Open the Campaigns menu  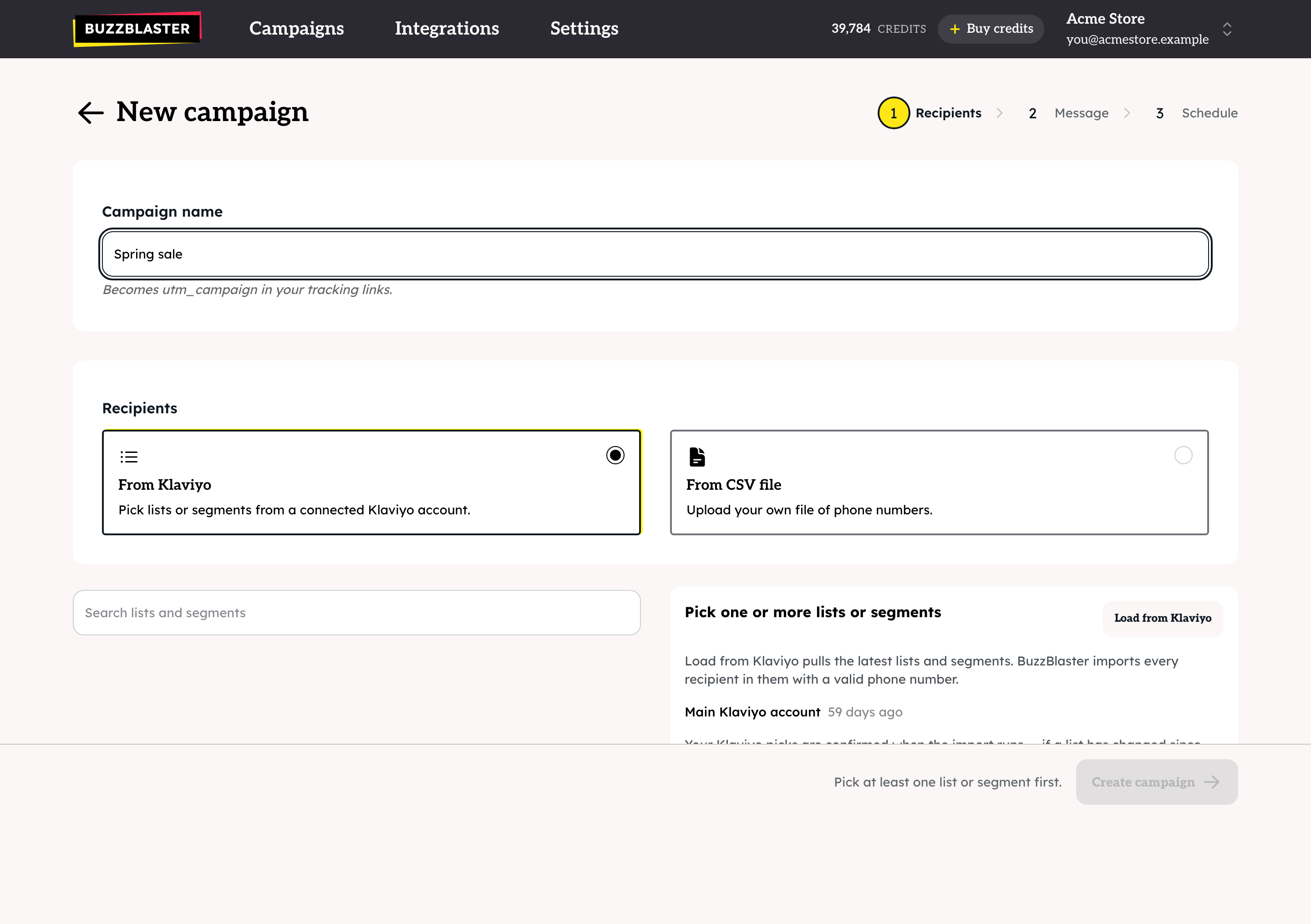(x=296, y=29)
